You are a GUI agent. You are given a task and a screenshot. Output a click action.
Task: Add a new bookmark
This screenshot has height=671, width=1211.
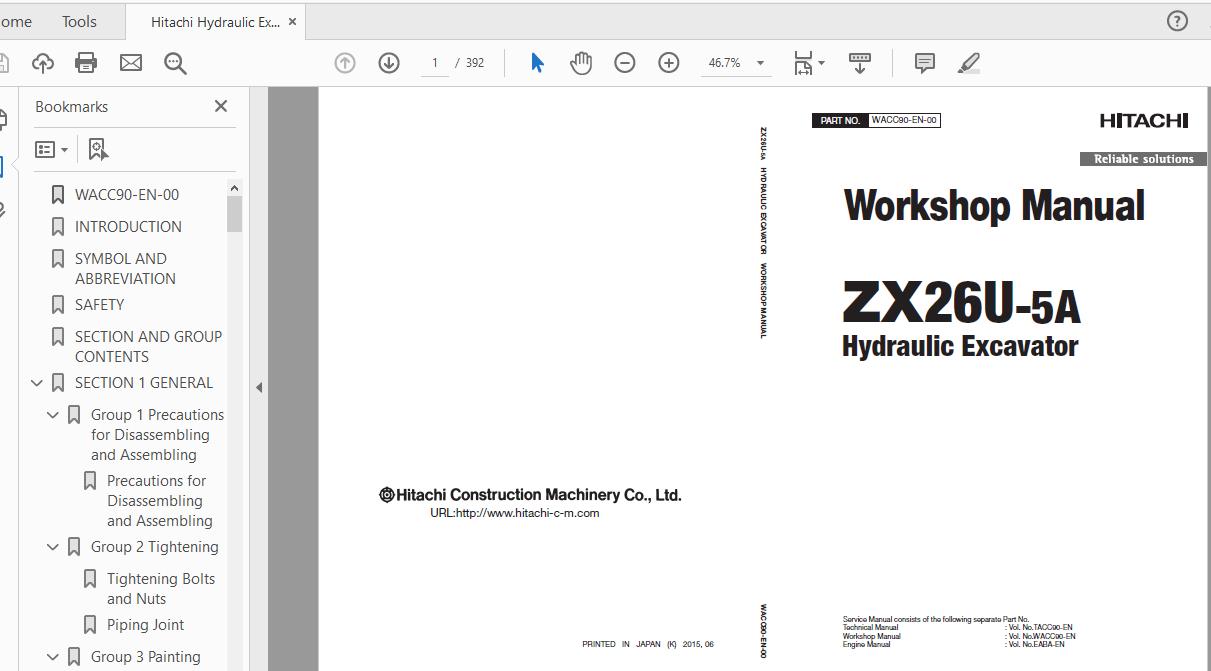98,149
